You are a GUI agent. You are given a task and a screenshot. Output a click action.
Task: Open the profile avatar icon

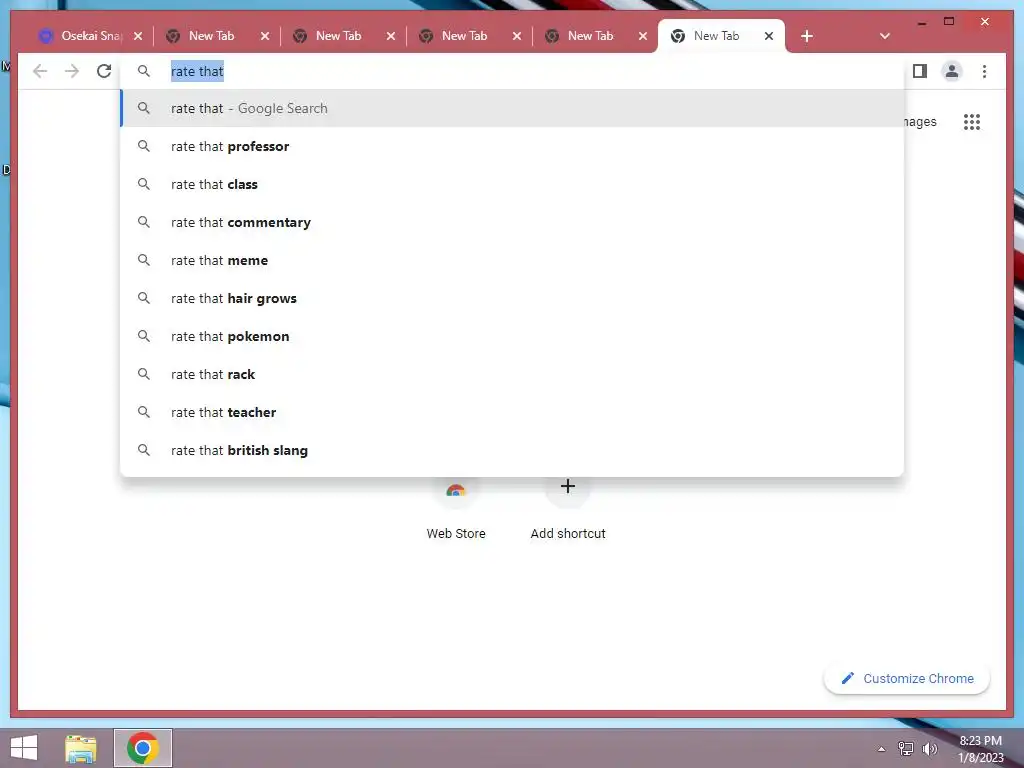(x=952, y=71)
